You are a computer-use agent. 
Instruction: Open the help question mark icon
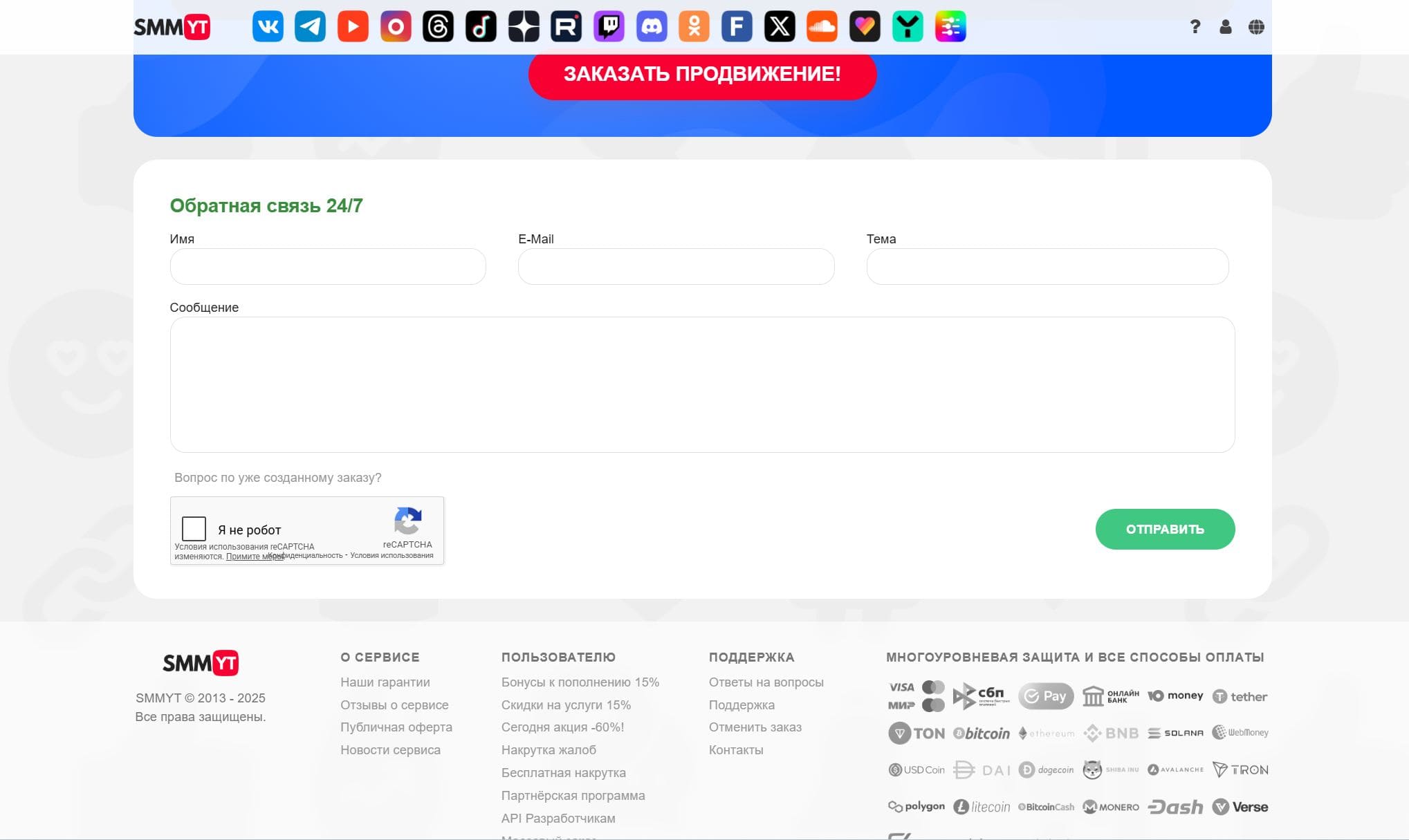pos(1195,27)
